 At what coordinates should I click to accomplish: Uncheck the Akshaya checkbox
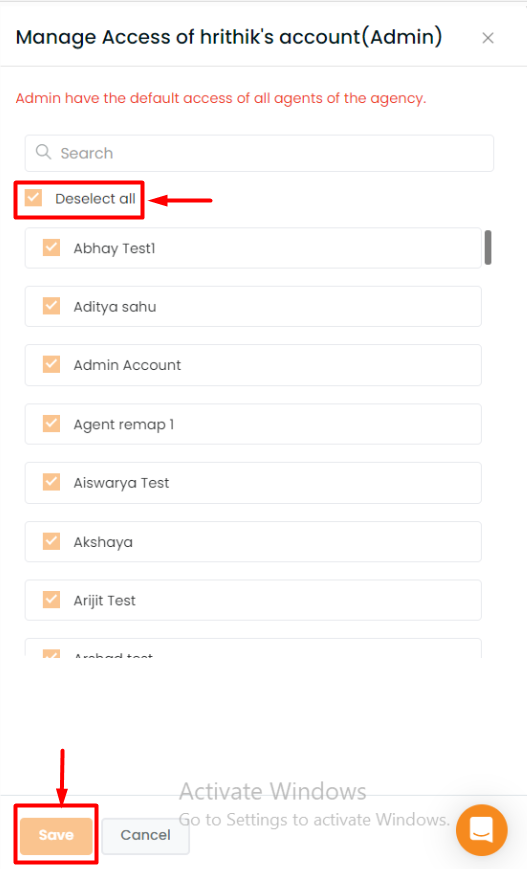tap(52, 541)
